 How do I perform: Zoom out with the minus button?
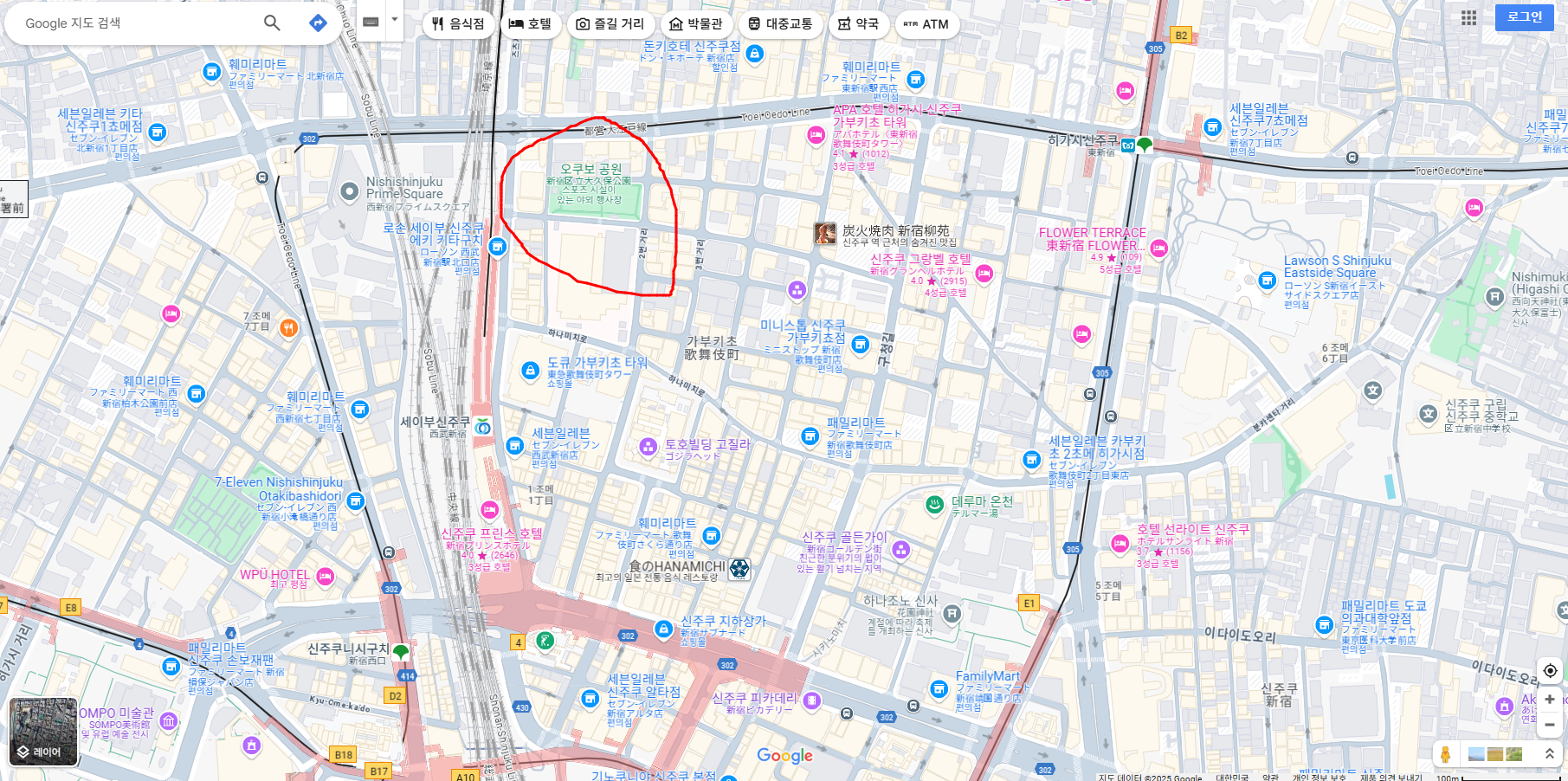[x=1550, y=725]
